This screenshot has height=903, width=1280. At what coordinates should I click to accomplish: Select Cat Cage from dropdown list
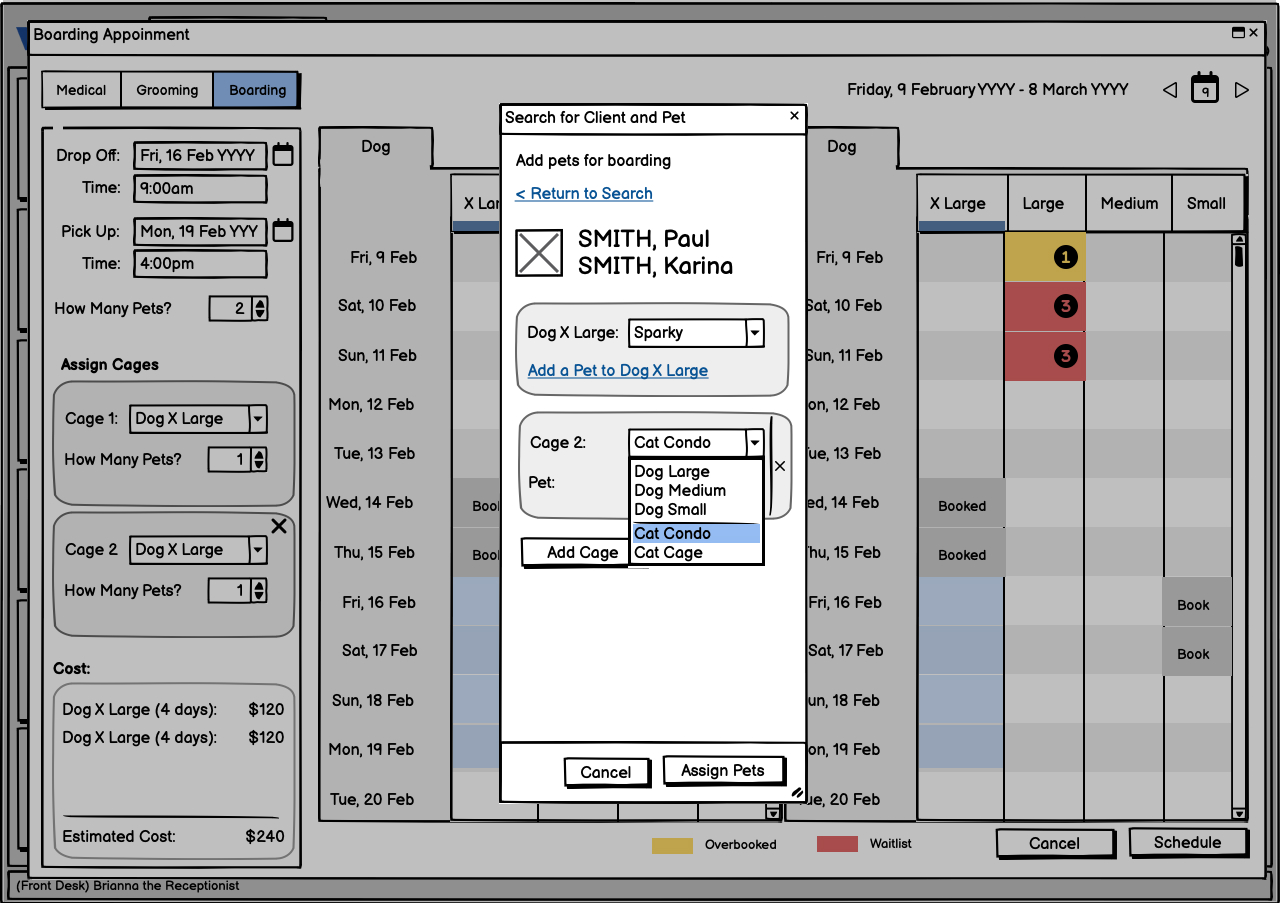[x=668, y=553]
